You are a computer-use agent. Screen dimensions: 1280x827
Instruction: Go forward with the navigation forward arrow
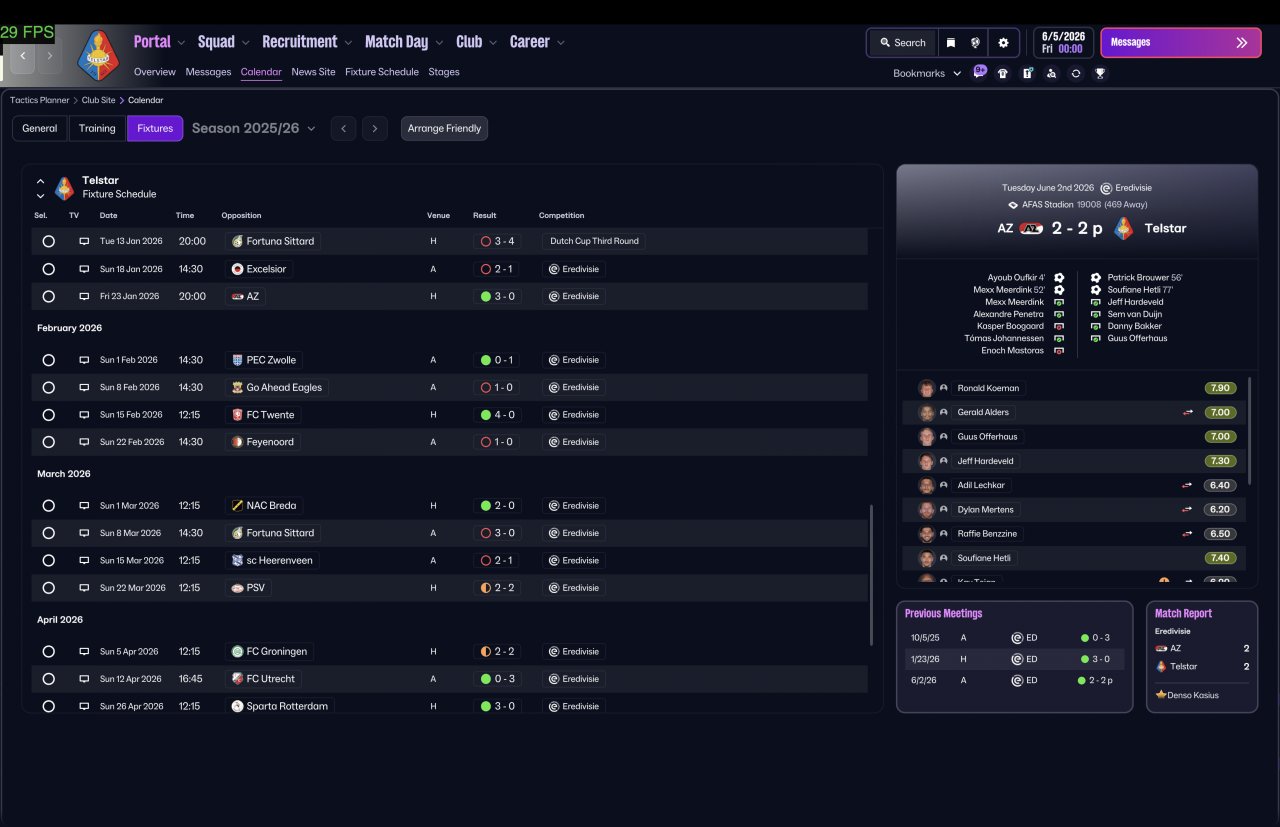[49, 56]
